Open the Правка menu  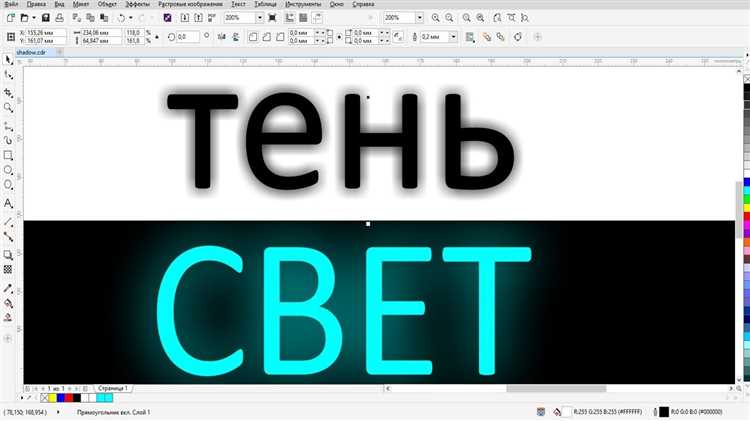tap(36, 4)
